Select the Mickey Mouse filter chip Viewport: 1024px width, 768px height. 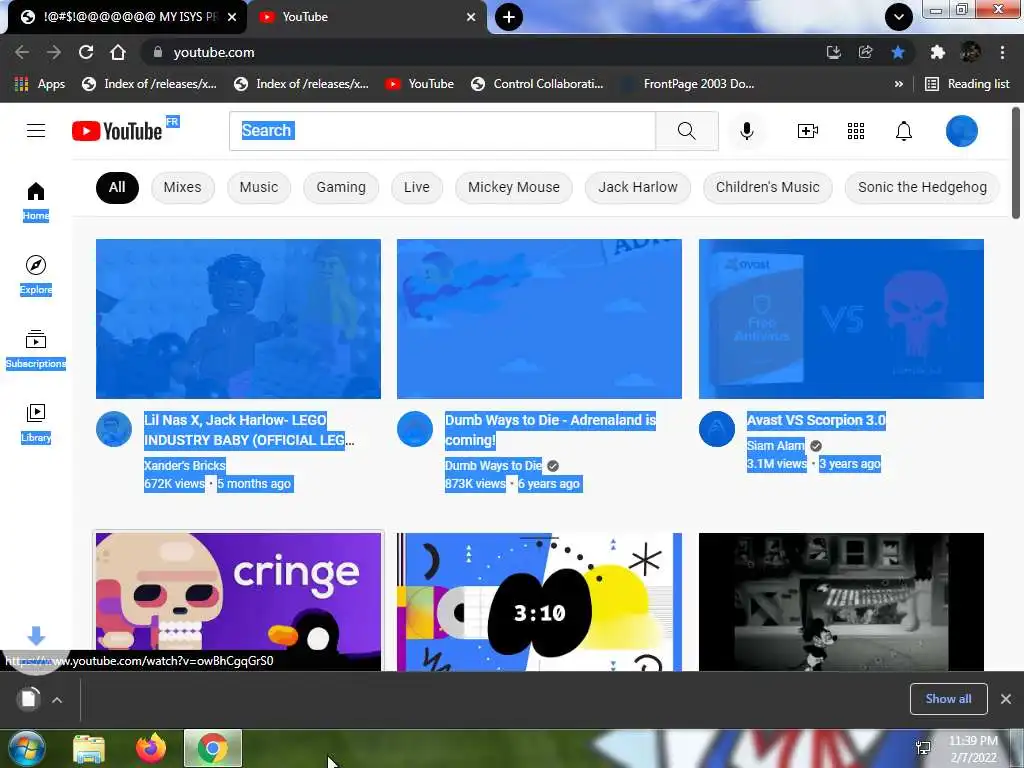click(514, 187)
